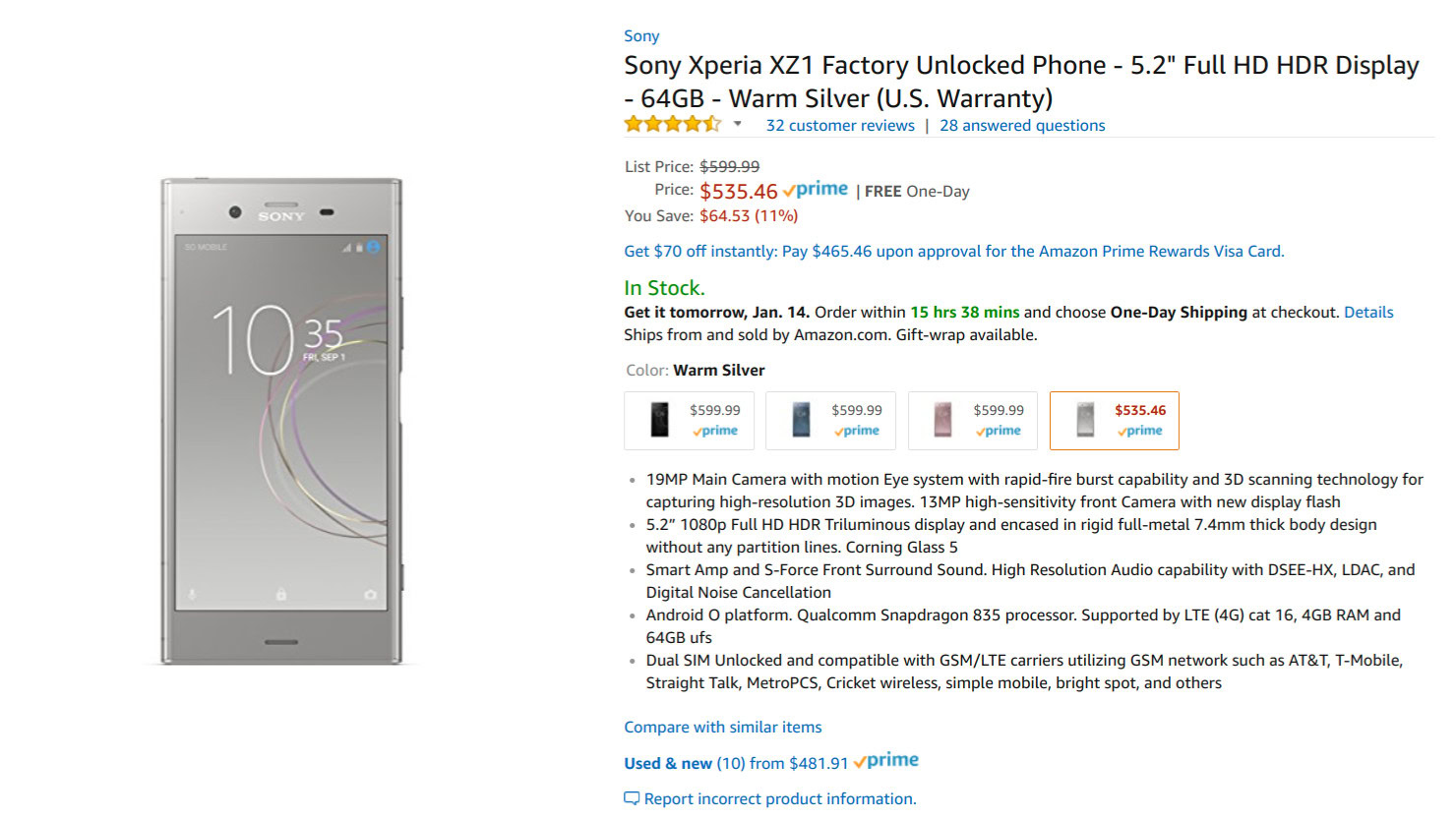The image size is (1456, 819).
Task: Open the 28 answered questions link
Action: click(1022, 126)
